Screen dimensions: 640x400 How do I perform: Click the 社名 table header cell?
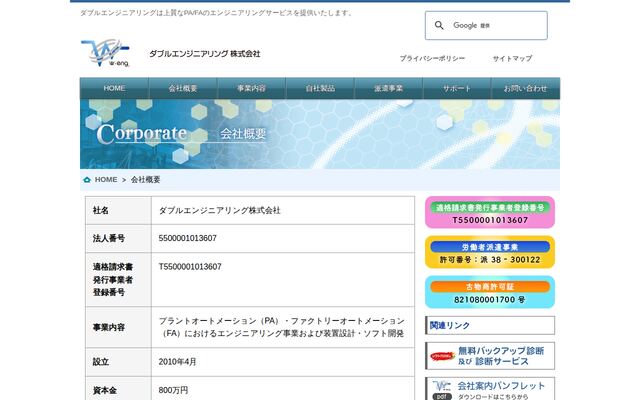click(x=118, y=210)
